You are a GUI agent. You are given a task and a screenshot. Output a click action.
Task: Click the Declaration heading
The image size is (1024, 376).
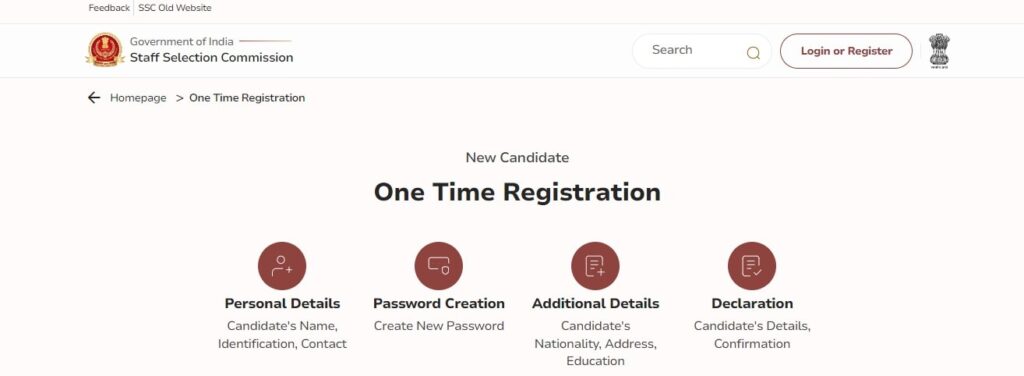[752, 304]
